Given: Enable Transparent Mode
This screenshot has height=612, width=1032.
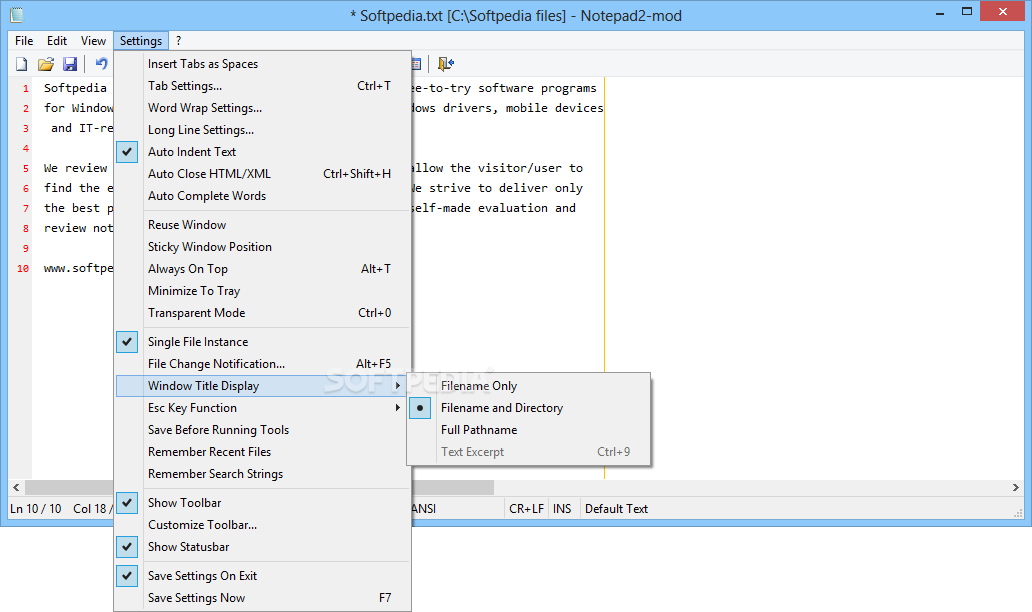Looking at the screenshot, I should coord(262,313).
